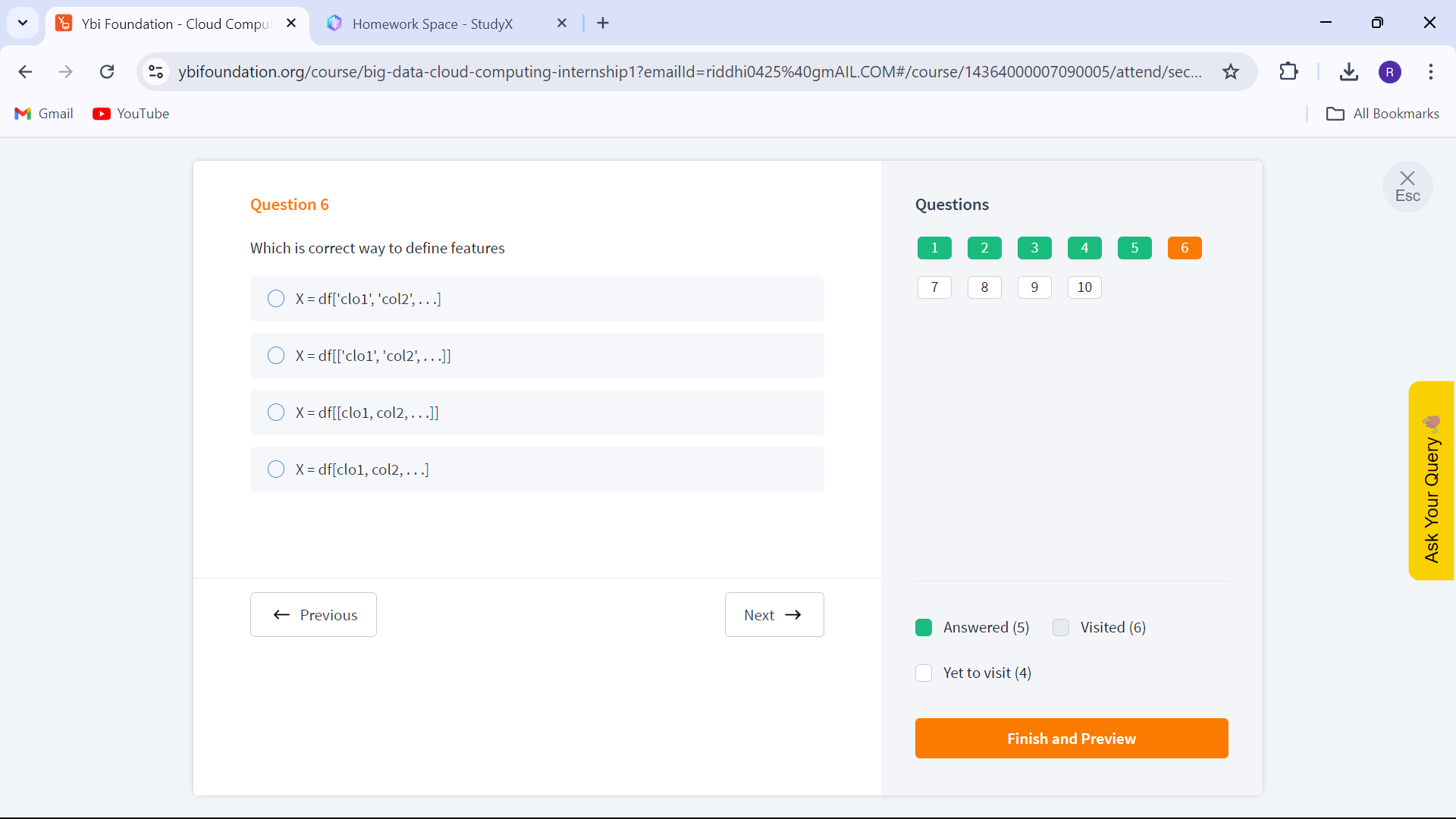Click the Answered (5) legend text

[986, 627]
